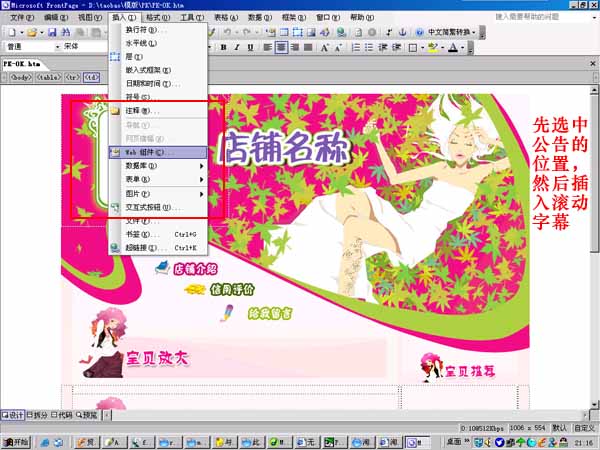Switch to 代码 code view
The height and width of the screenshot is (450, 600).
[x=62, y=416]
